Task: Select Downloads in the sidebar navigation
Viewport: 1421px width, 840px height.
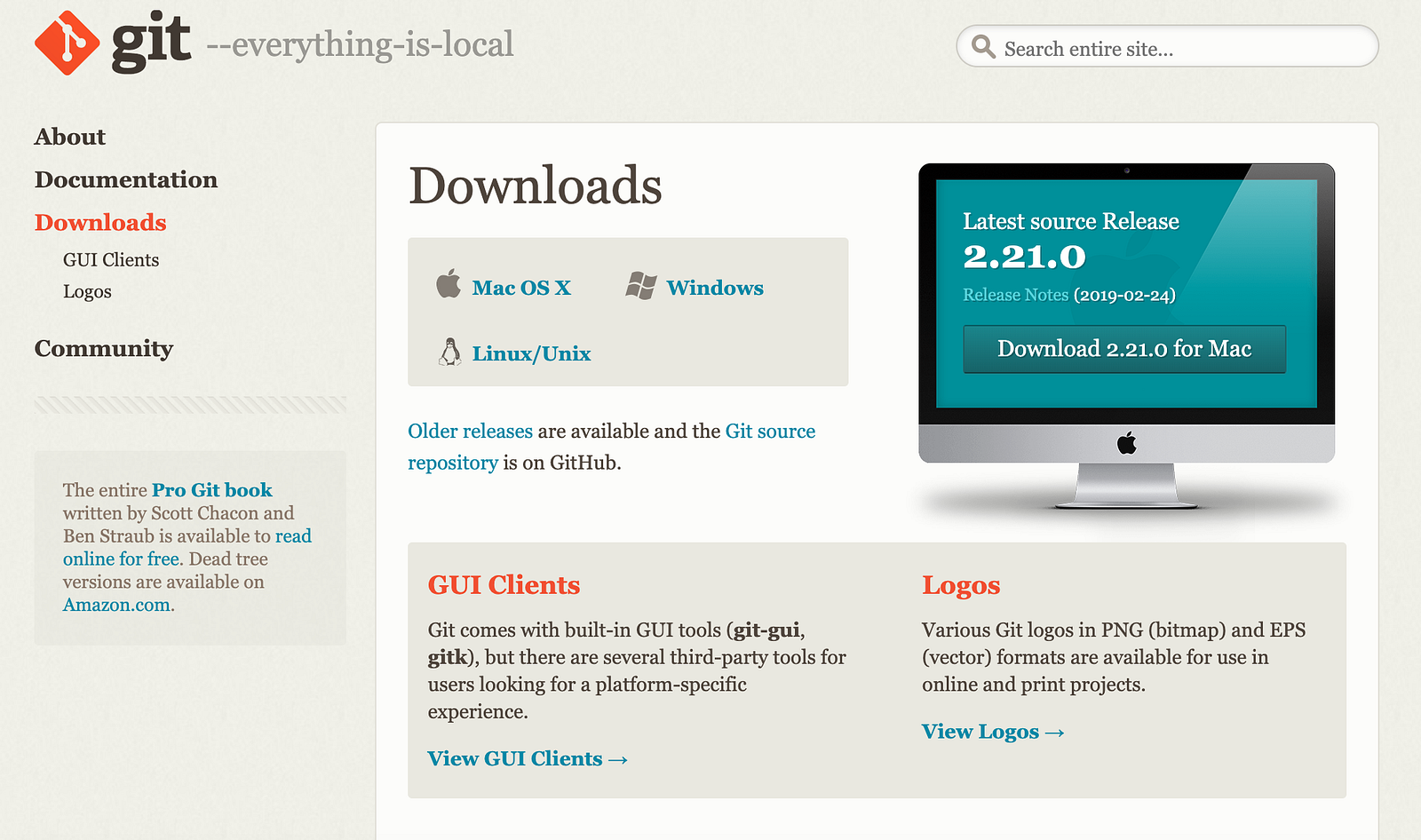Action: (x=100, y=222)
